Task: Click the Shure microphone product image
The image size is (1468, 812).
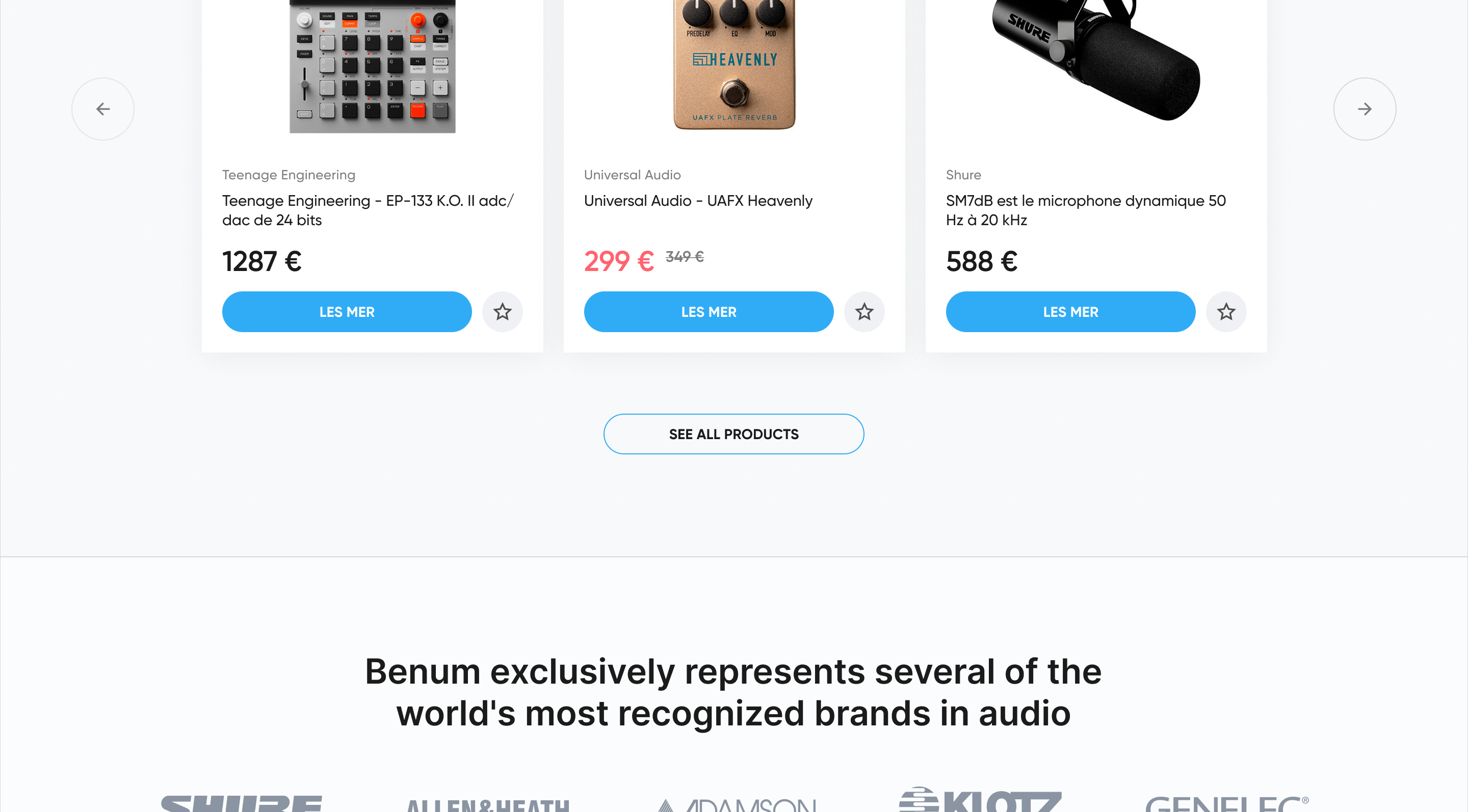Action: click(x=1095, y=57)
